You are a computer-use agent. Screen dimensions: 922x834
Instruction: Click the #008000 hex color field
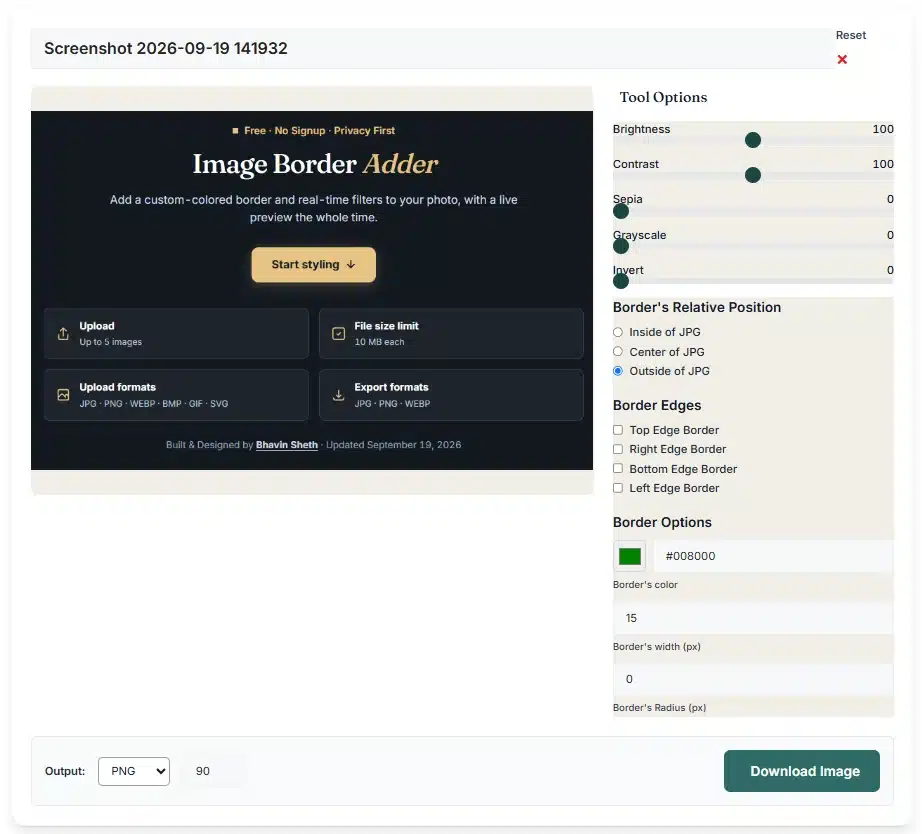pos(773,556)
